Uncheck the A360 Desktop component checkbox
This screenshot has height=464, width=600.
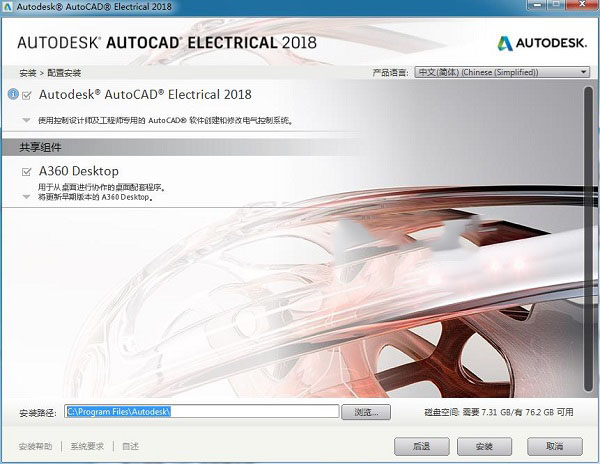coord(27,172)
